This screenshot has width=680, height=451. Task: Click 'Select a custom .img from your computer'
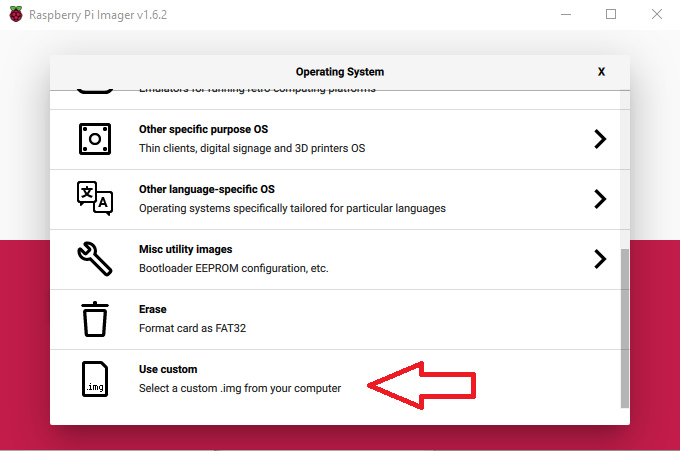[x=240, y=388]
